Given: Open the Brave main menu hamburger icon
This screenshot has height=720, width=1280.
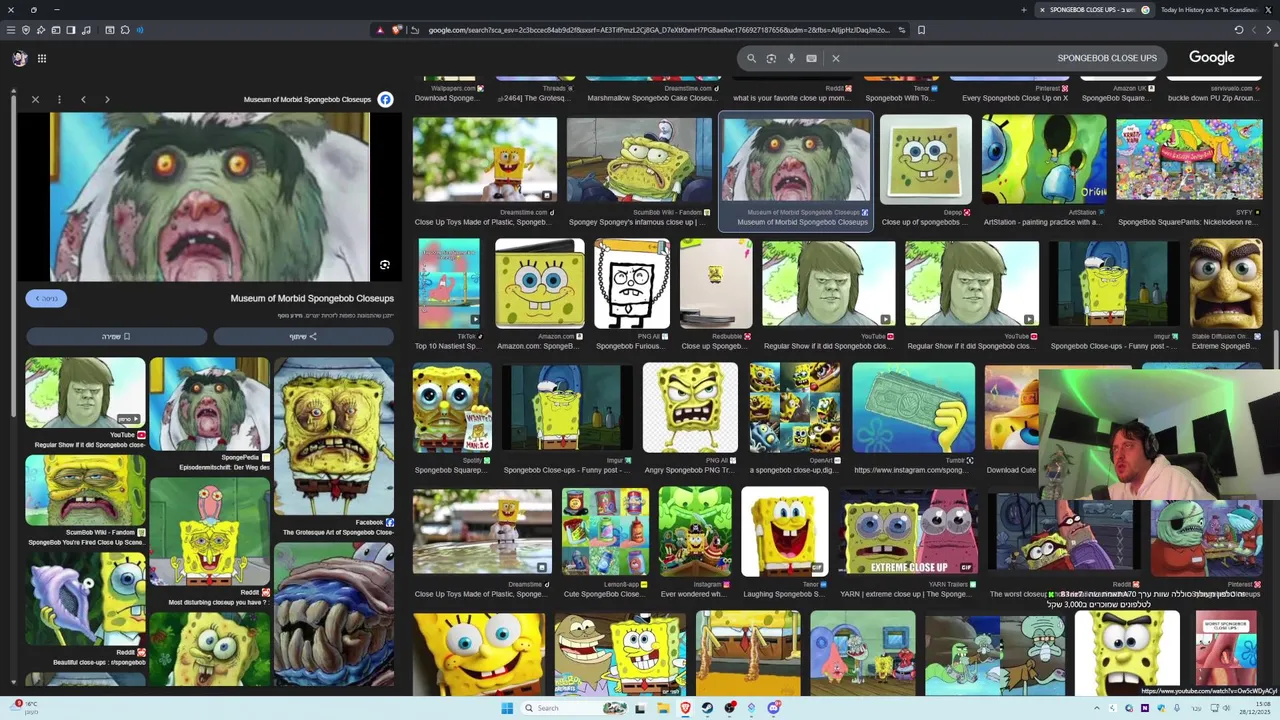Looking at the screenshot, I should click(11, 30).
